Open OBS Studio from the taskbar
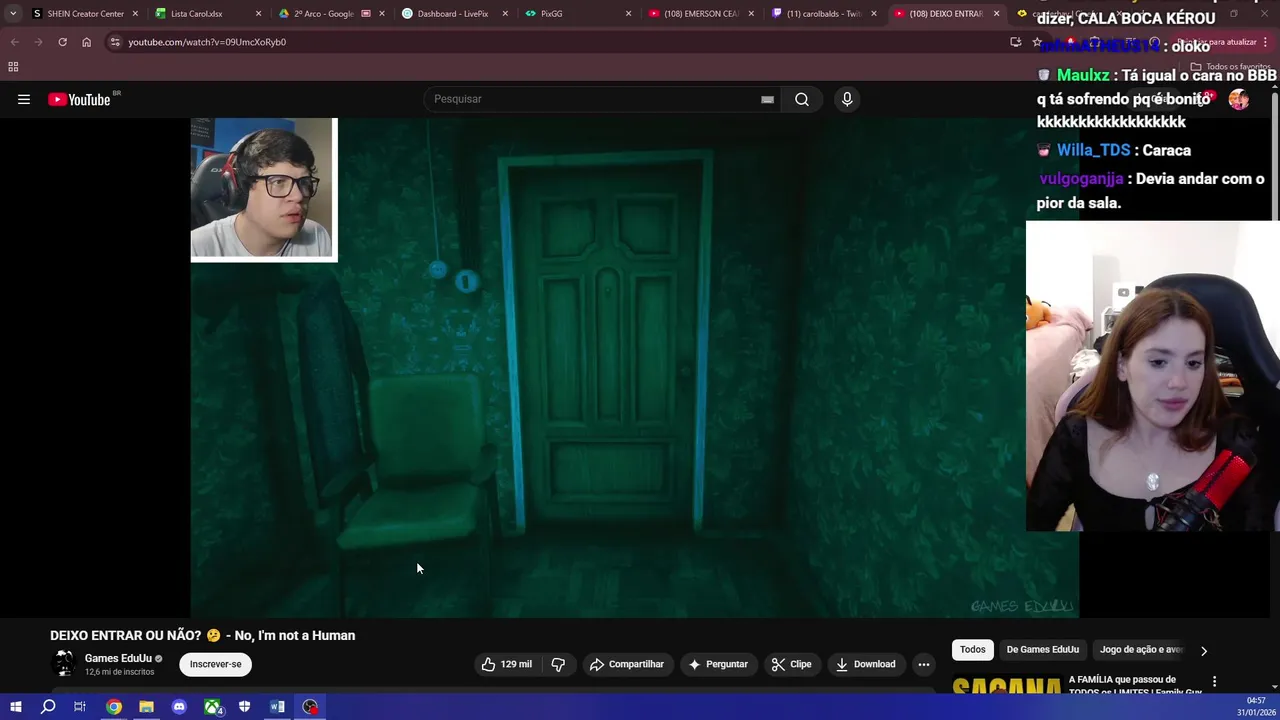This screenshot has width=1280, height=720. tap(310, 707)
